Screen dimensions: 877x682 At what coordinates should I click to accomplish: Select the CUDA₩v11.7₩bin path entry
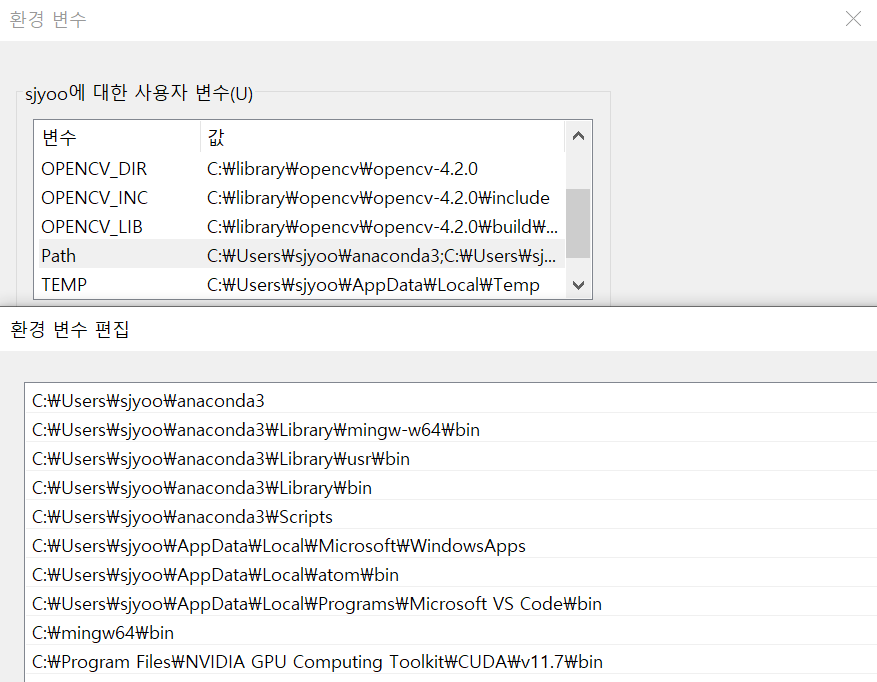(451, 662)
